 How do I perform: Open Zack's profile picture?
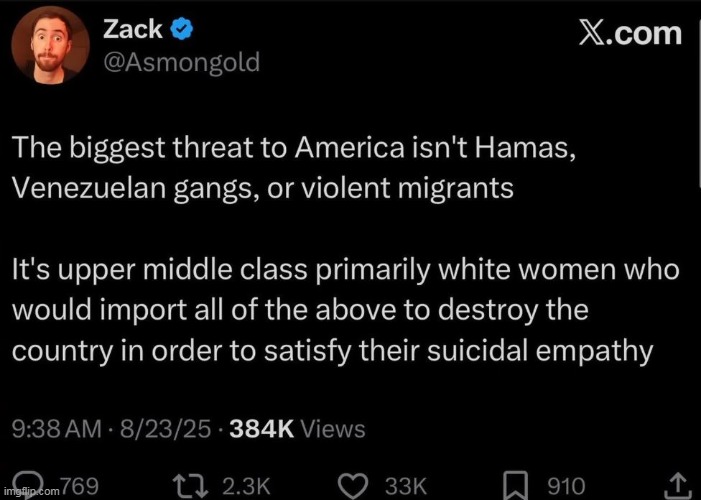coord(51,45)
